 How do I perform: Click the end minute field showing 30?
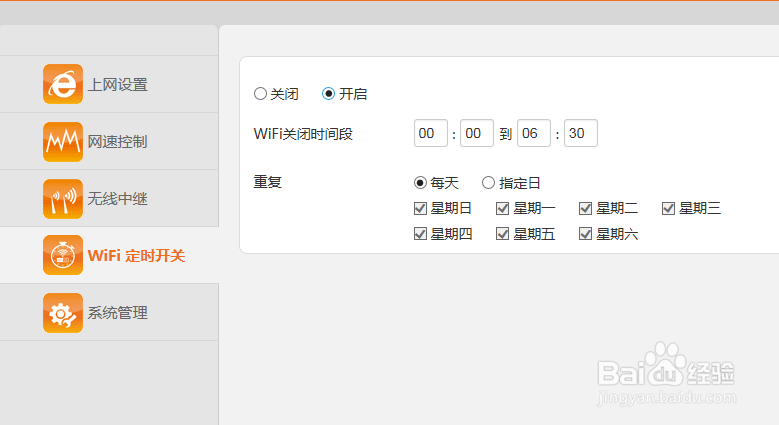point(581,133)
